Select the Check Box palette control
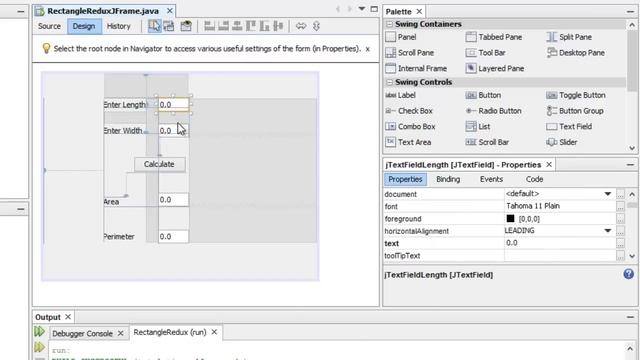This screenshot has height=360, width=640. [x=409, y=111]
